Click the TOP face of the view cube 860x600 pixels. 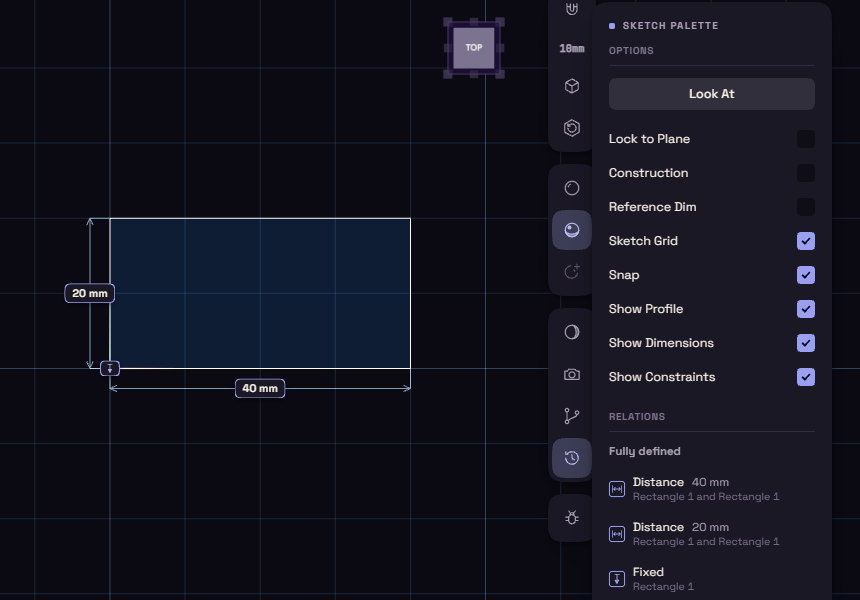(x=474, y=48)
